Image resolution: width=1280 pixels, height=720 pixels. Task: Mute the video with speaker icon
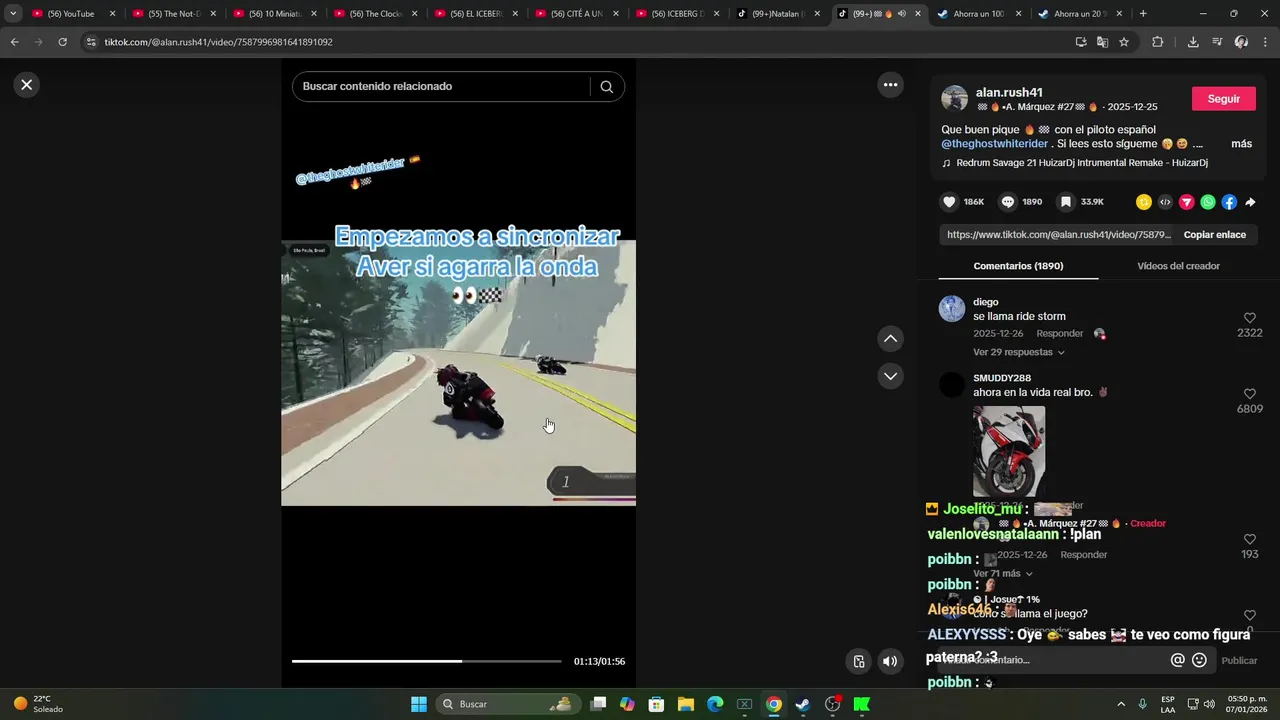pos(890,661)
